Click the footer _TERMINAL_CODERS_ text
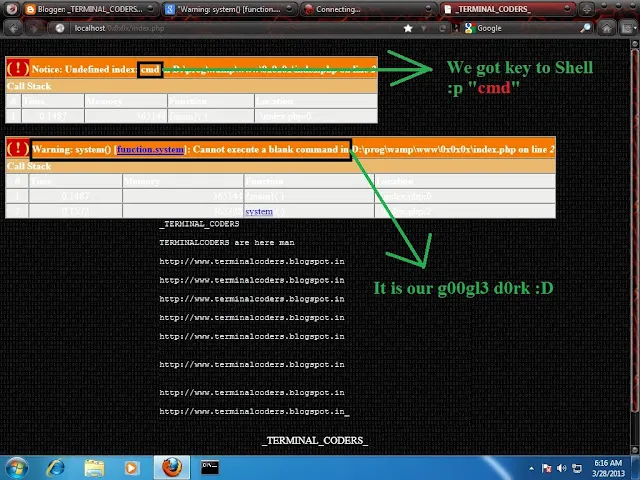The height and width of the screenshot is (480, 640). 315,440
